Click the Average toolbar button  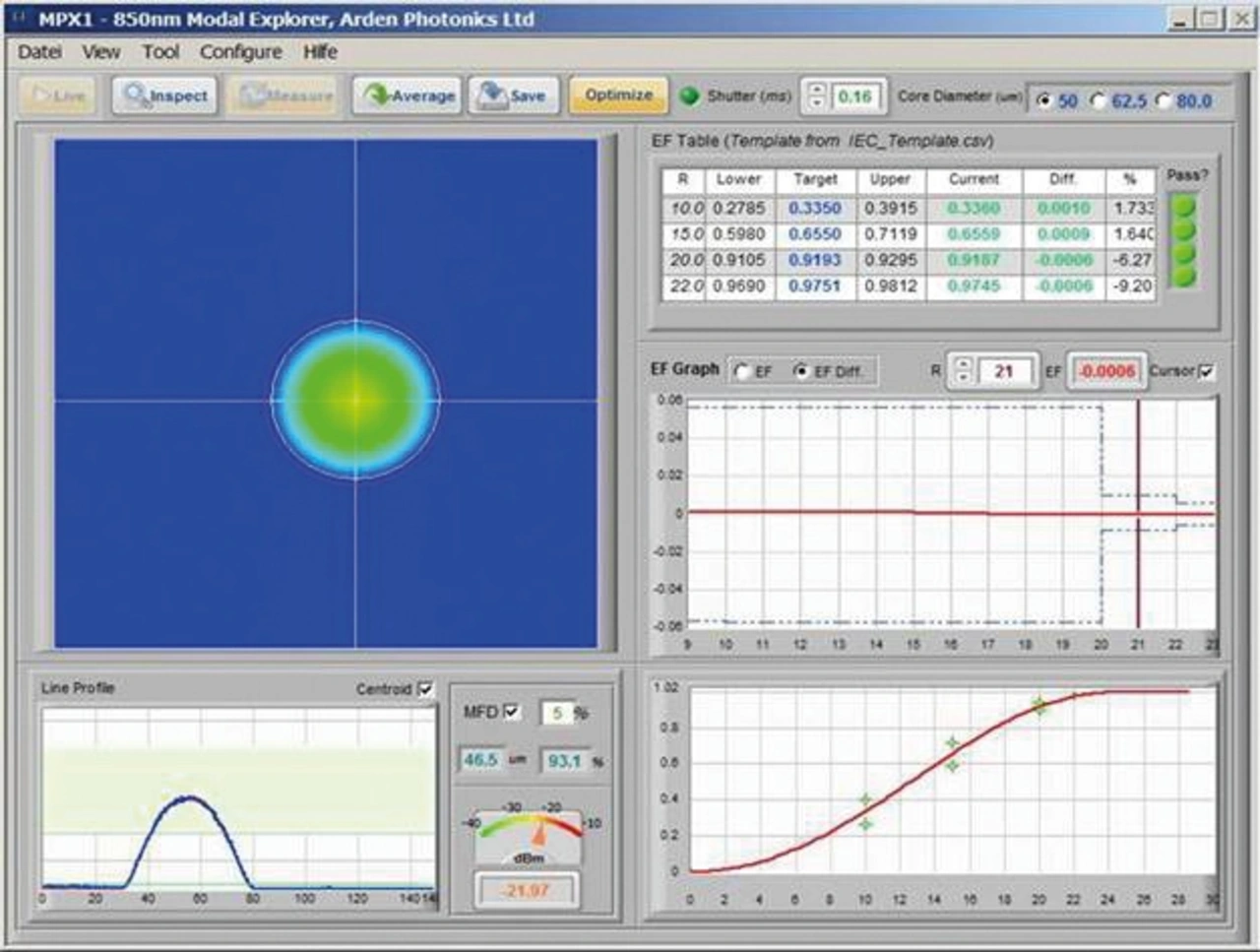coord(409,96)
